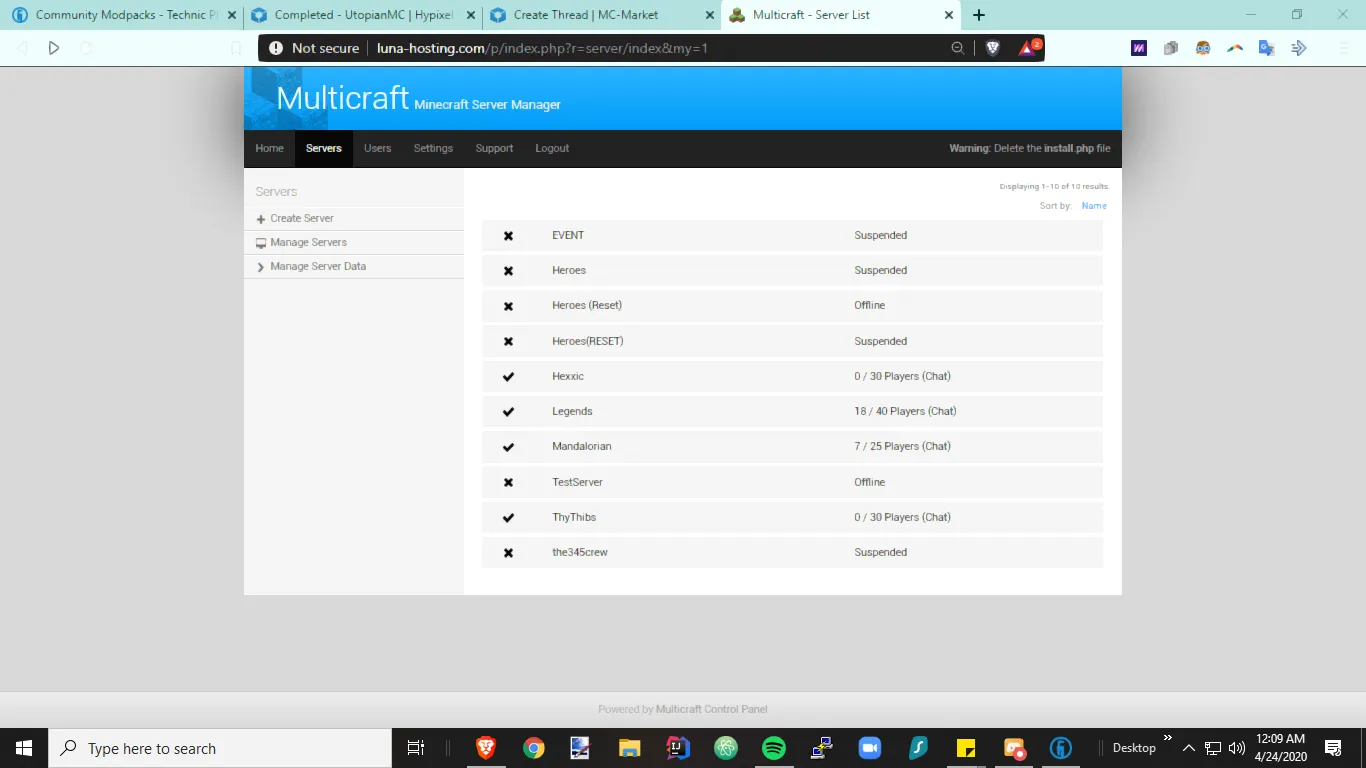
Task: Open Task View on the taskbar
Action: (x=416, y=748)
